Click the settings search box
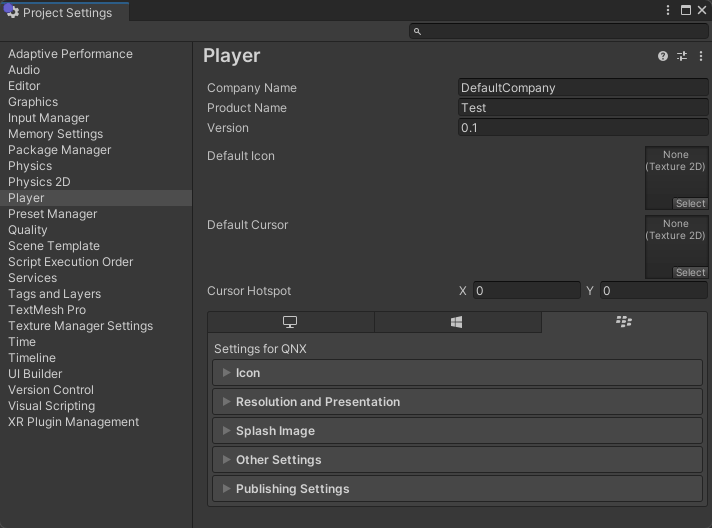The width and height of the screenshot is (712, 528). (559, 31)
